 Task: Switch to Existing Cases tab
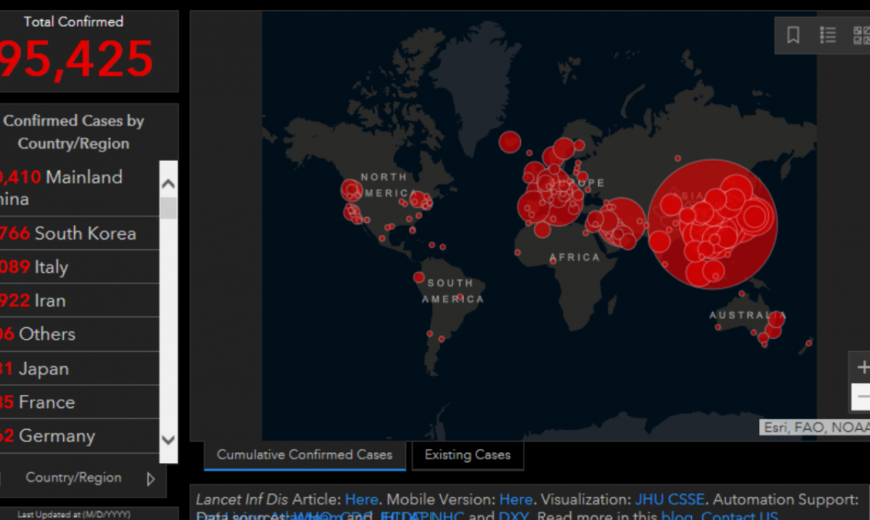pos(467,455)
